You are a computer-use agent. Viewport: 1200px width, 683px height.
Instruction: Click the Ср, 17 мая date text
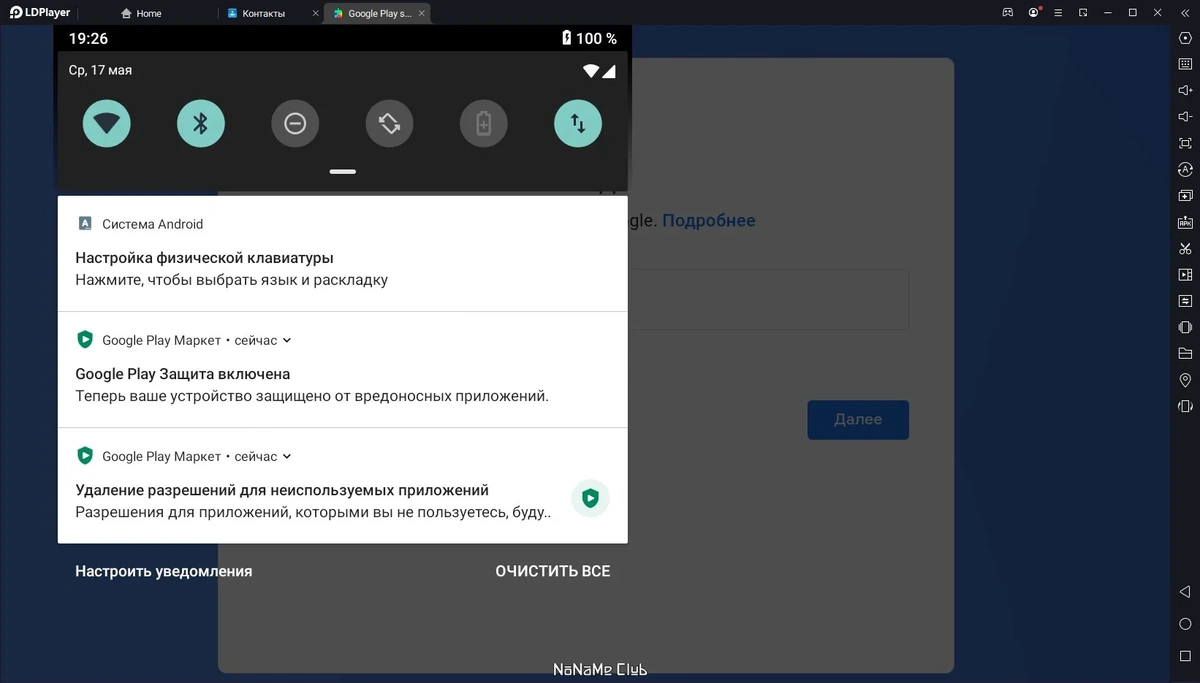pyautogui.click(x=100, y=71)
